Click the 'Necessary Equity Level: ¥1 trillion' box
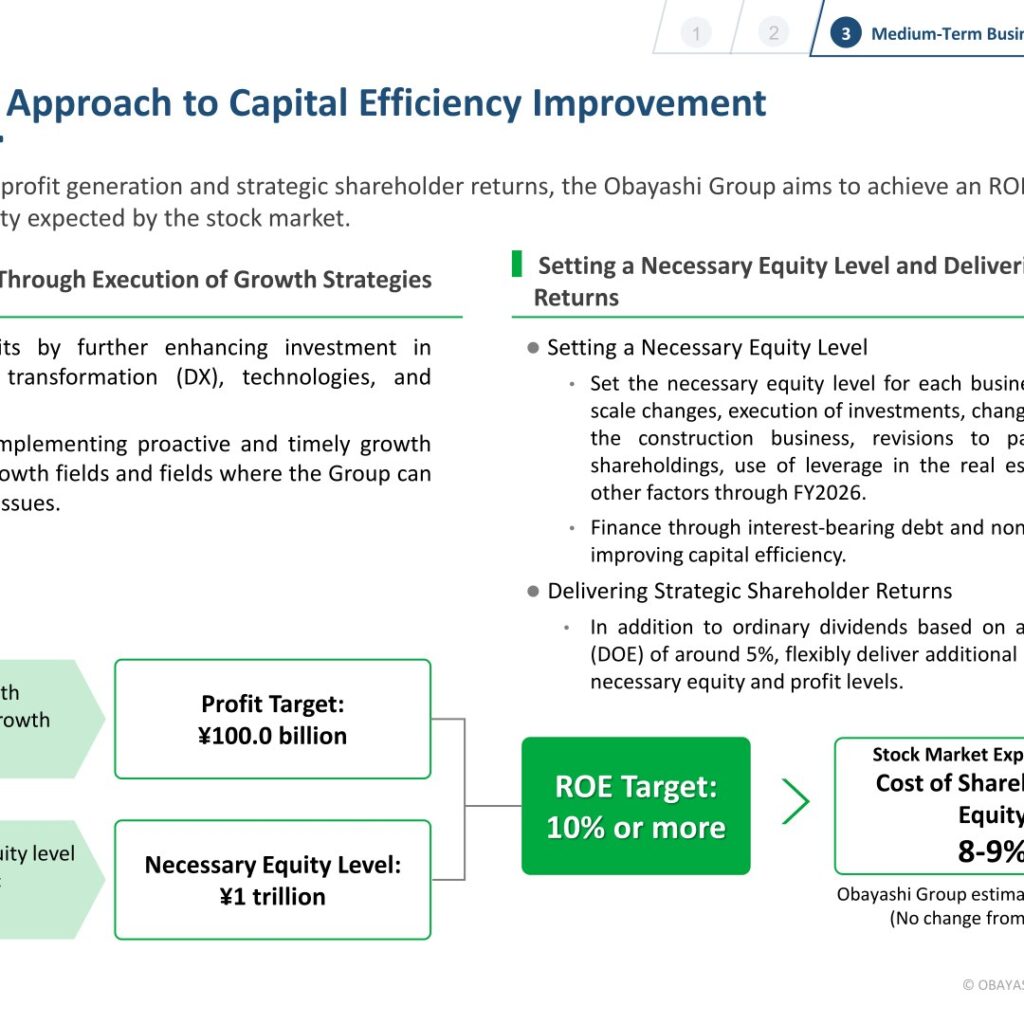Screen dimensions: 1024x1024 click(272, 880)
